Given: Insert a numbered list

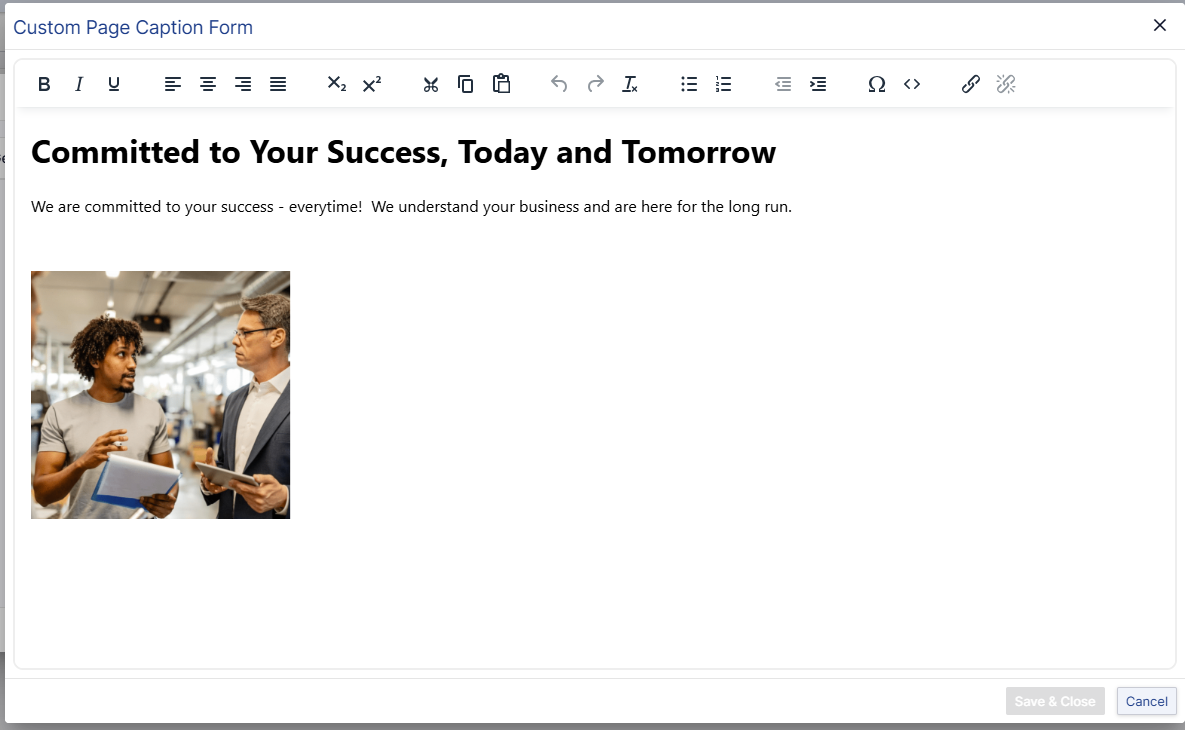Looking at the screenshot, I should (723, 84).
